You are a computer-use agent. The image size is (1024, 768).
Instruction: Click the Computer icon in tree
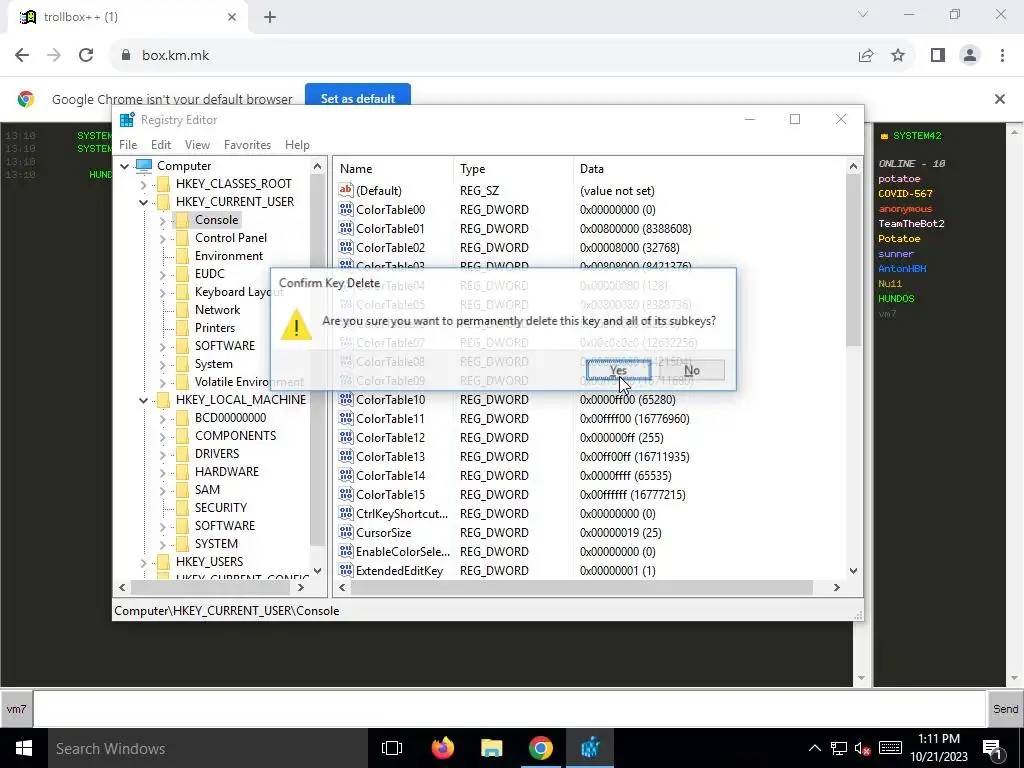[144, 166]
